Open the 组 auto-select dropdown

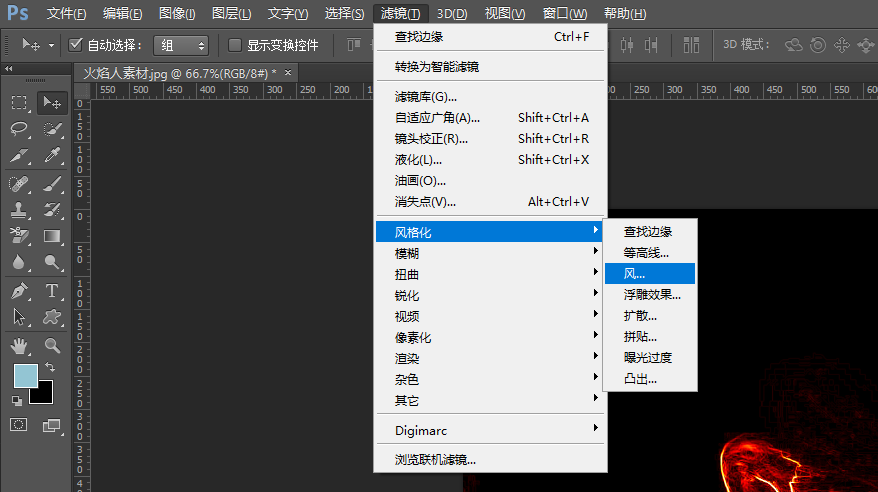(181, 45)
